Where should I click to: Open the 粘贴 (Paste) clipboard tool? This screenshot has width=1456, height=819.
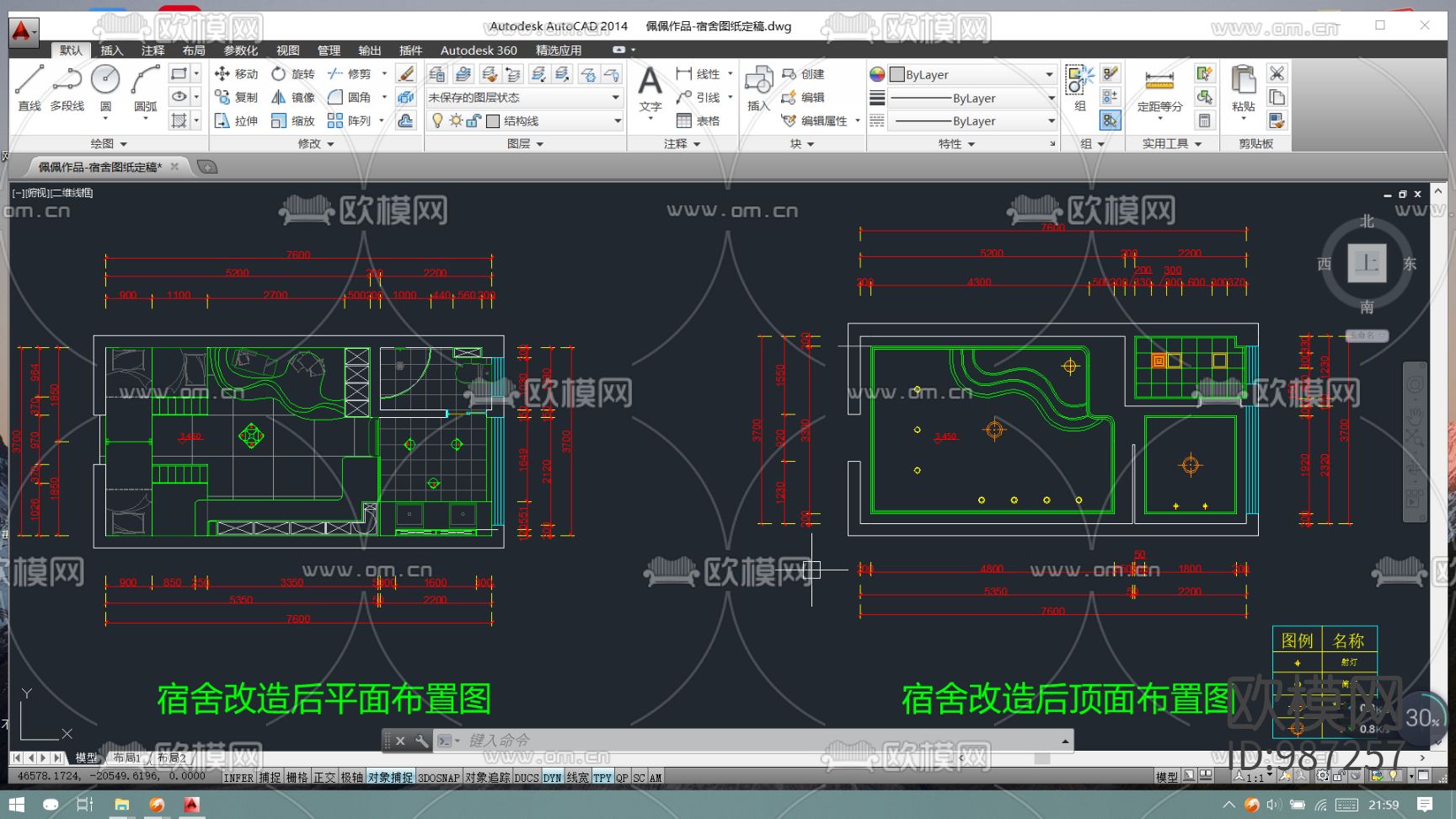point(1243,88)
